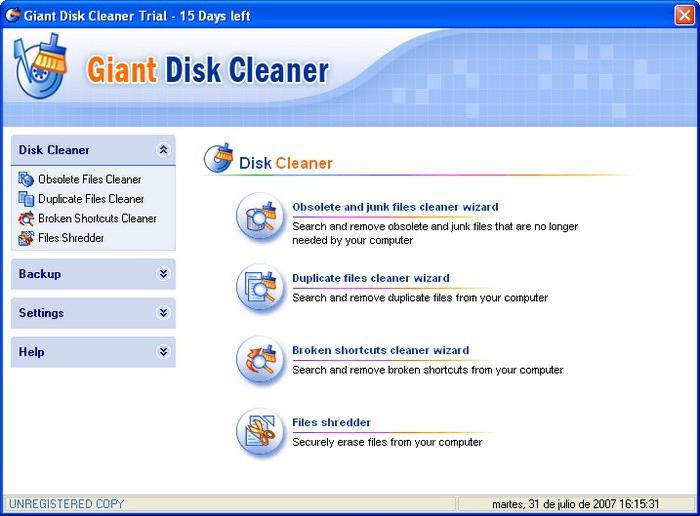Expand the Help panel chevron
The height and width of the screenshot is (516, 700).
pos(163,352)
